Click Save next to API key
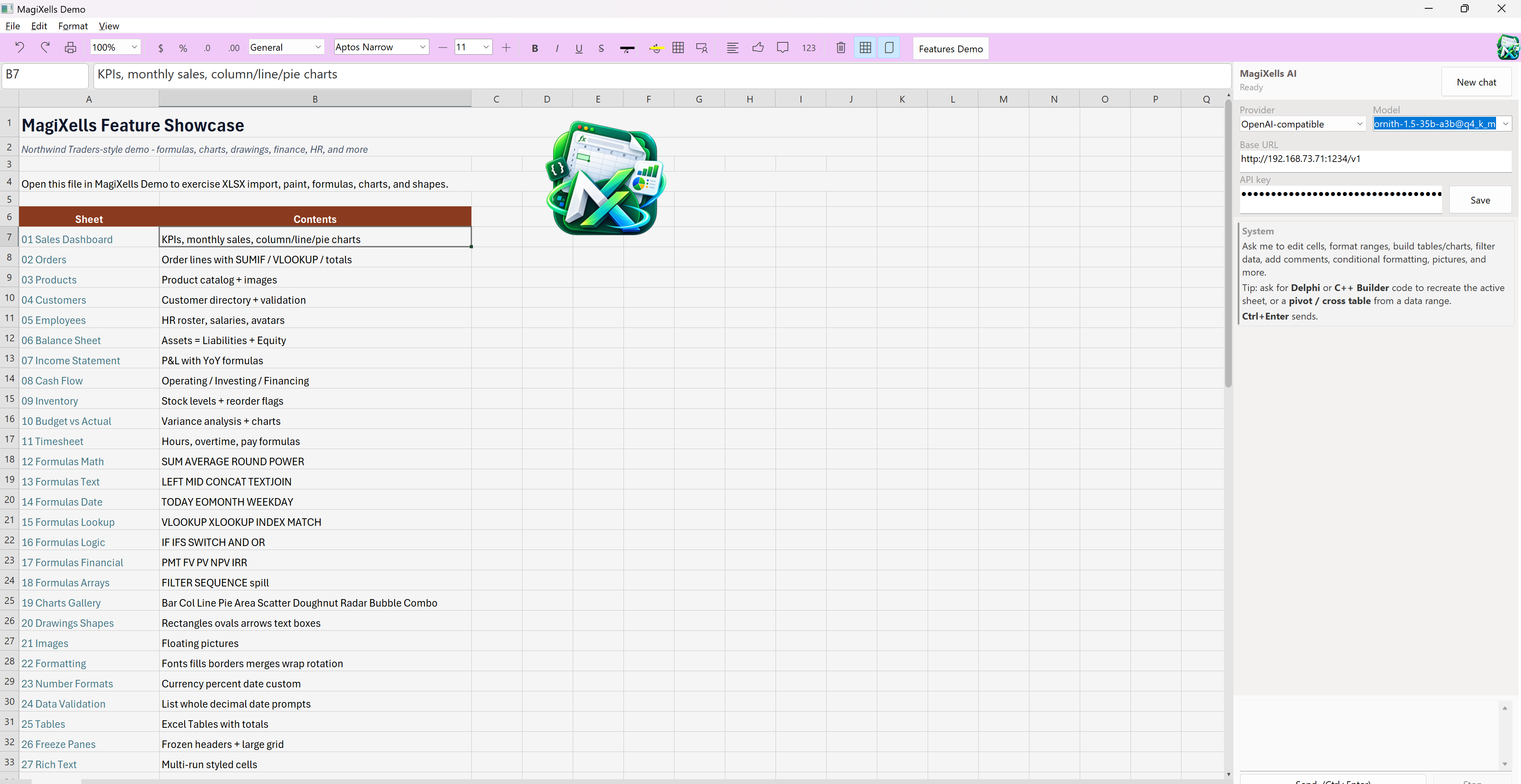1521x784 pixels. tap(1480, 200)
